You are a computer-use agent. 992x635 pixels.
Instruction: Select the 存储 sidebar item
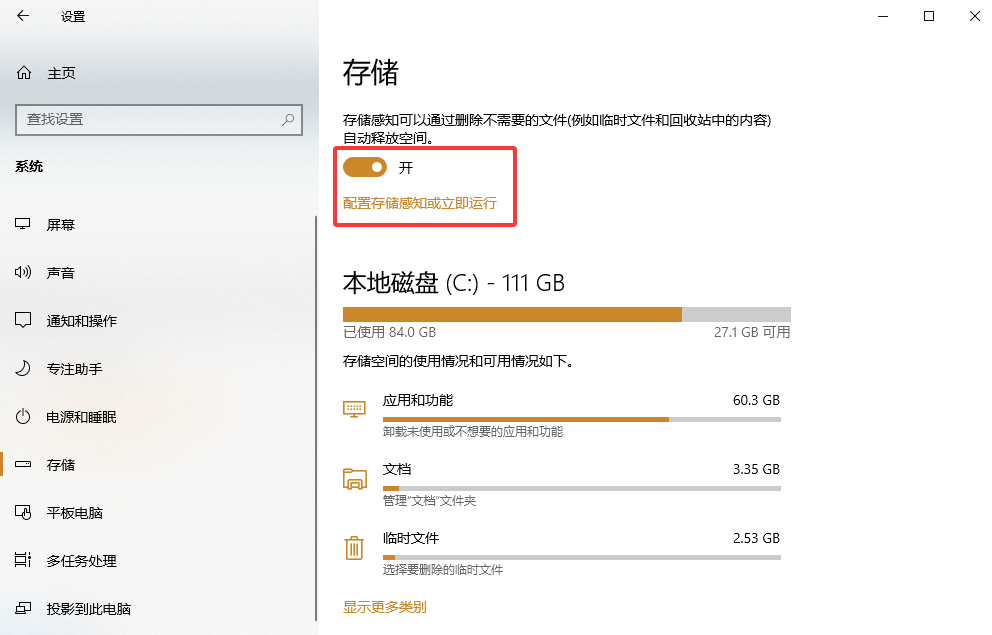[60, 464]
